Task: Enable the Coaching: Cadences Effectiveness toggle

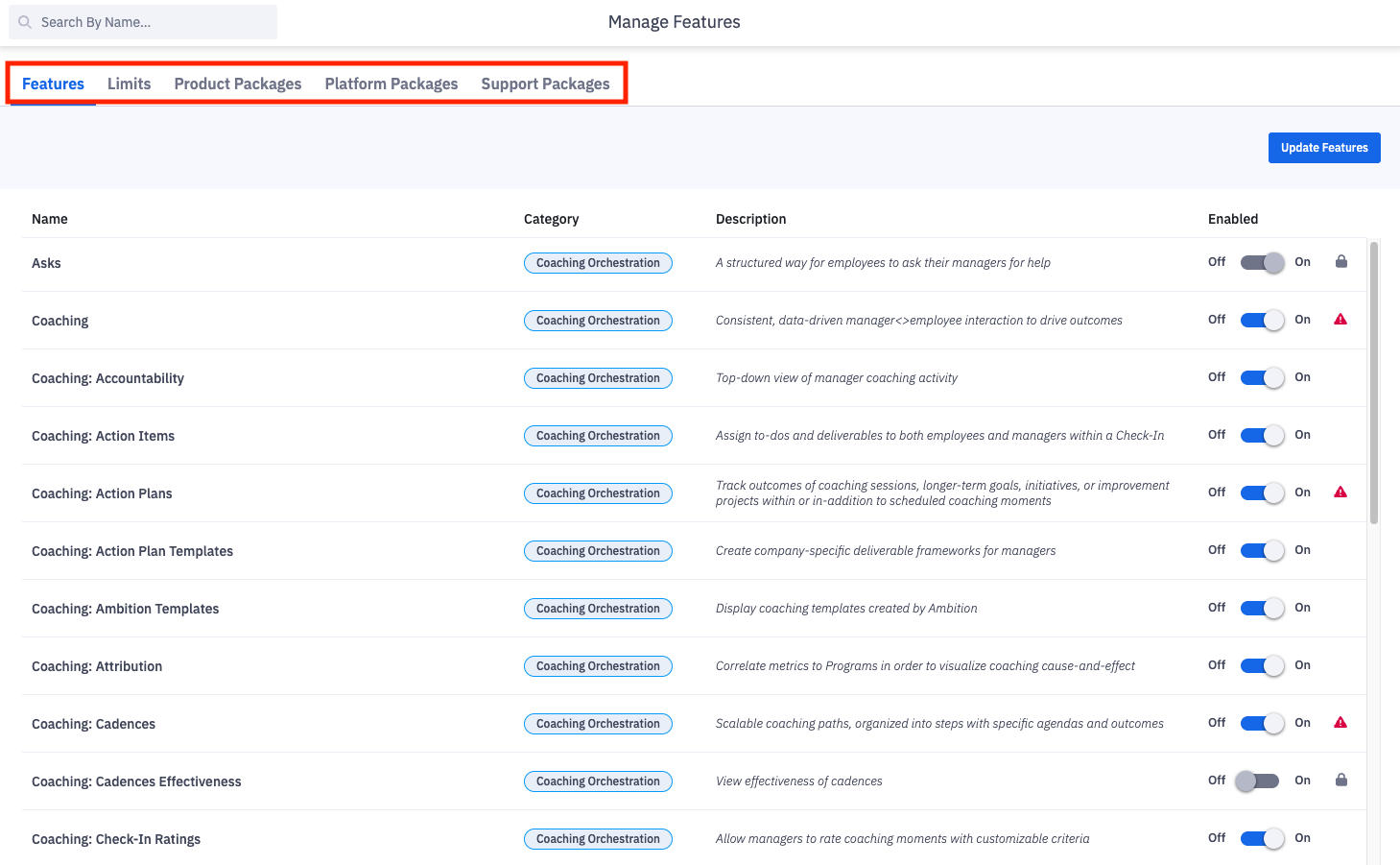Action: pos(1257,781)
